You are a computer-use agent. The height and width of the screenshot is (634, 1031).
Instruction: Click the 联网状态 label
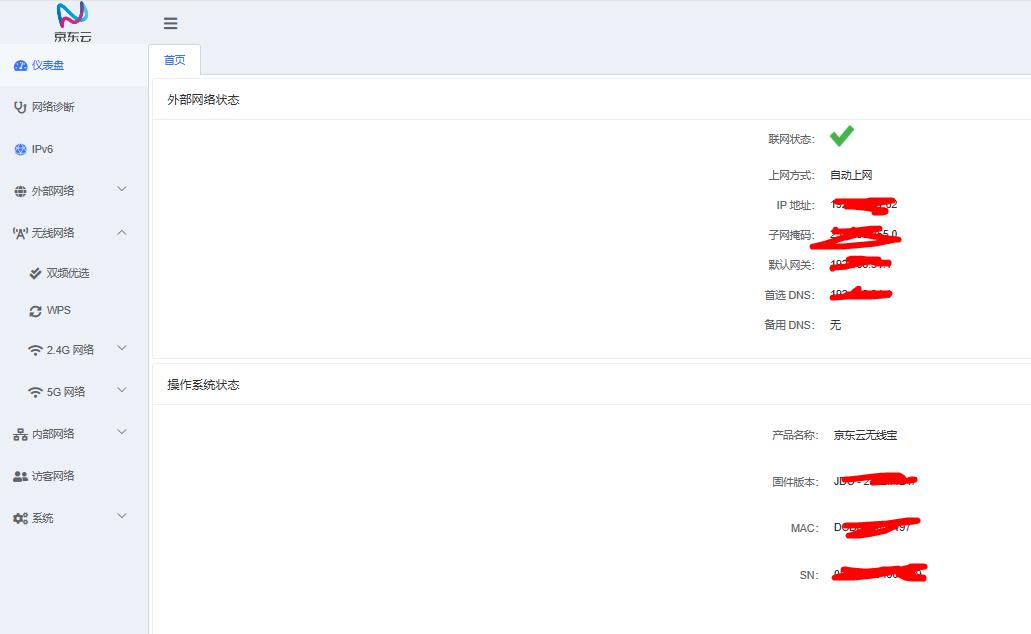pyautogui.click(x=791, y=139)
